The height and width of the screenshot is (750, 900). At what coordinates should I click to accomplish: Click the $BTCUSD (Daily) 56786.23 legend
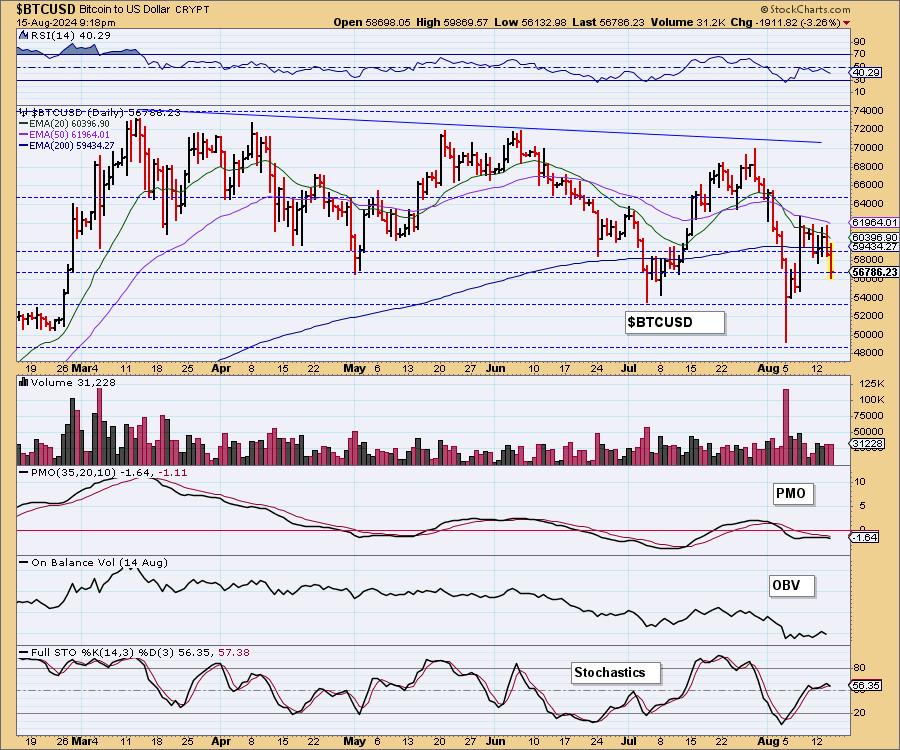(x=106, y=112)
